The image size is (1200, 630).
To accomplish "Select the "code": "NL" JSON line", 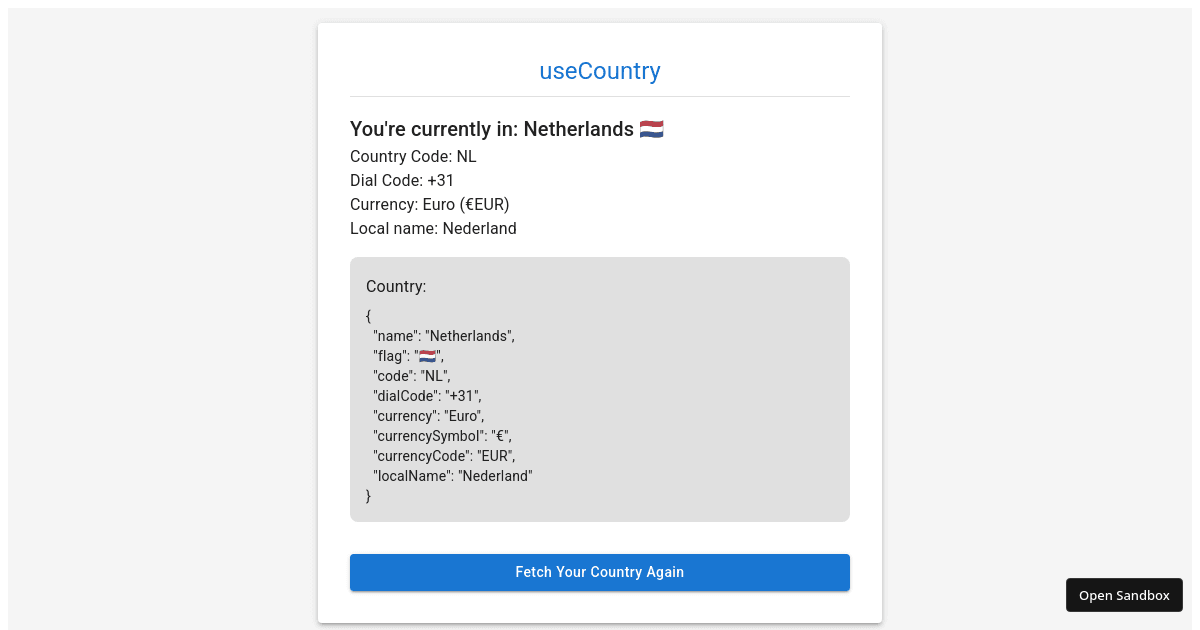I will (x=412, y=376).
